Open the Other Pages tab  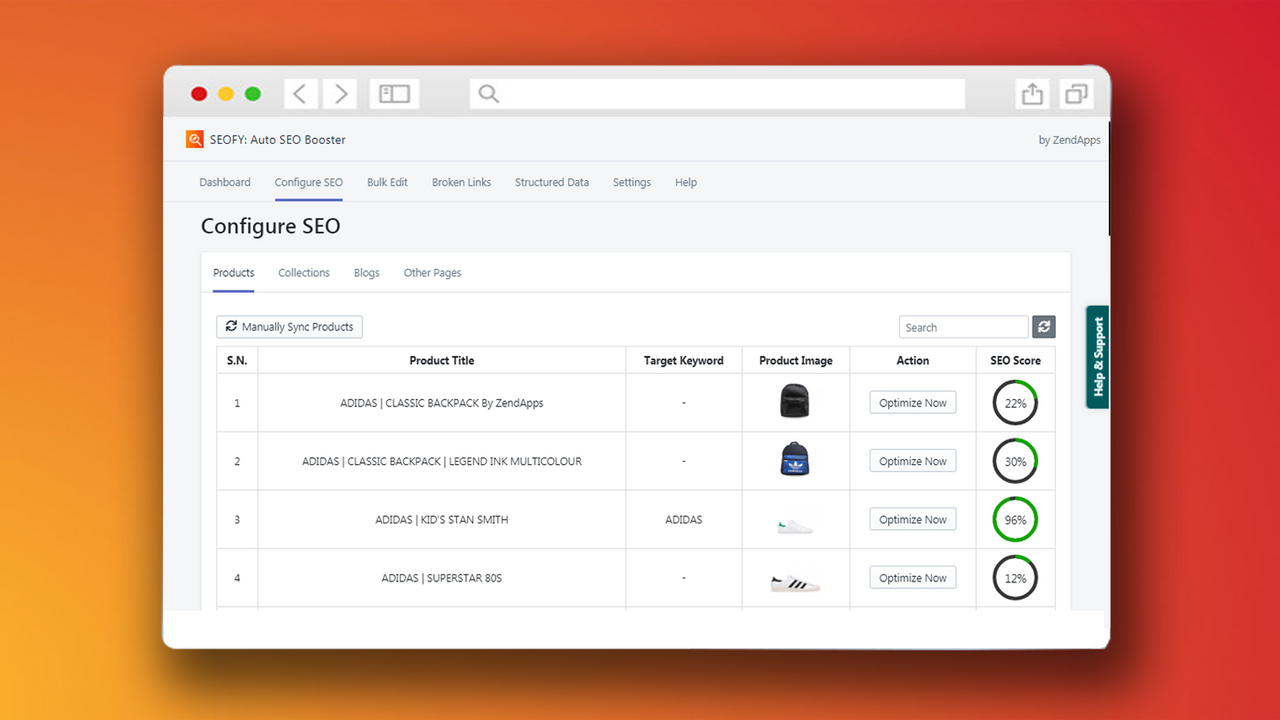[x=432, y=272]
